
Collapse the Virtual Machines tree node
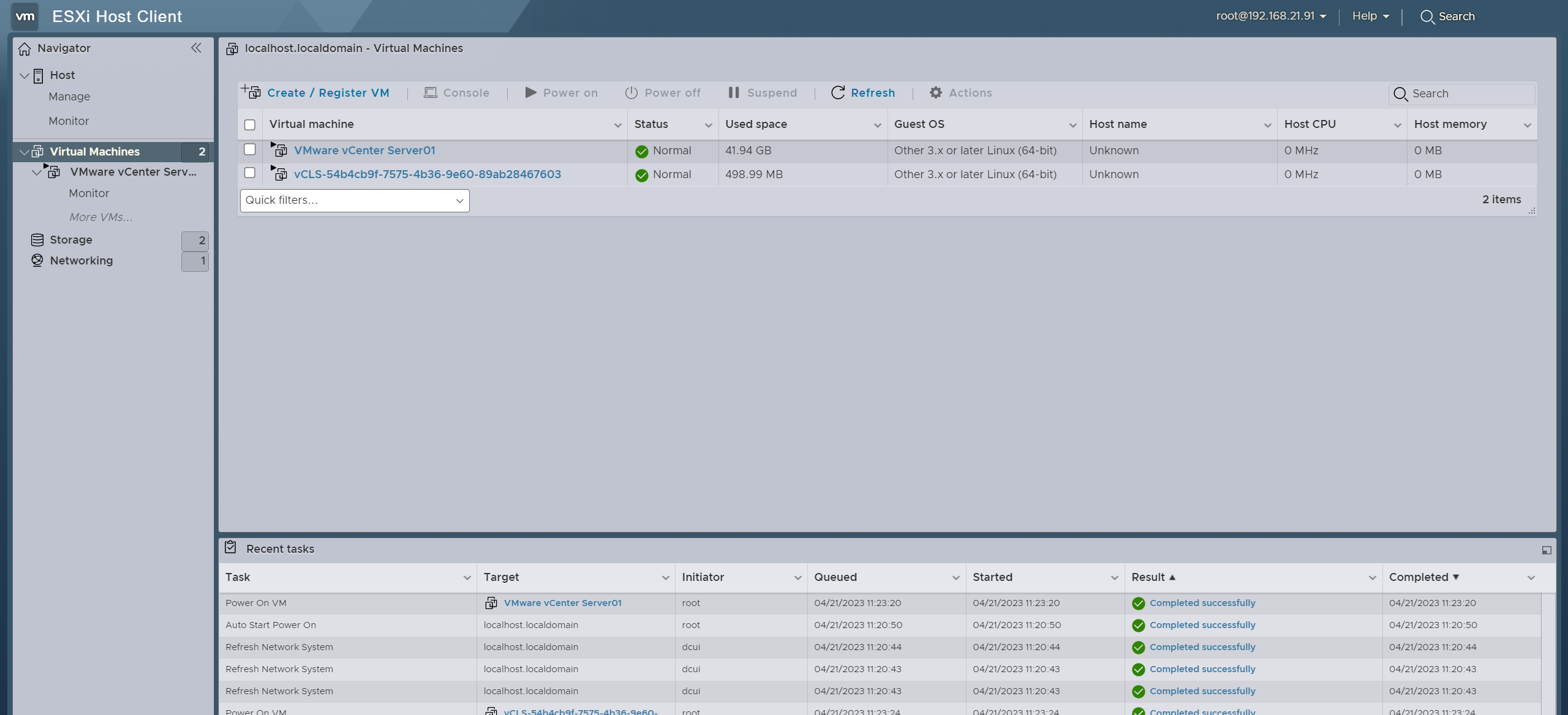tap(24, 152)
